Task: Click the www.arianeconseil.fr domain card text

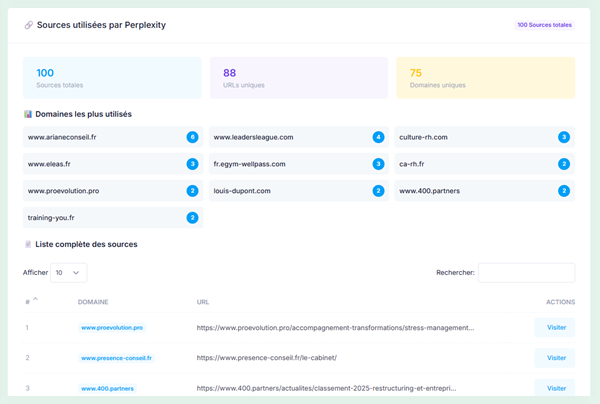Action: (x=62, y=137)
